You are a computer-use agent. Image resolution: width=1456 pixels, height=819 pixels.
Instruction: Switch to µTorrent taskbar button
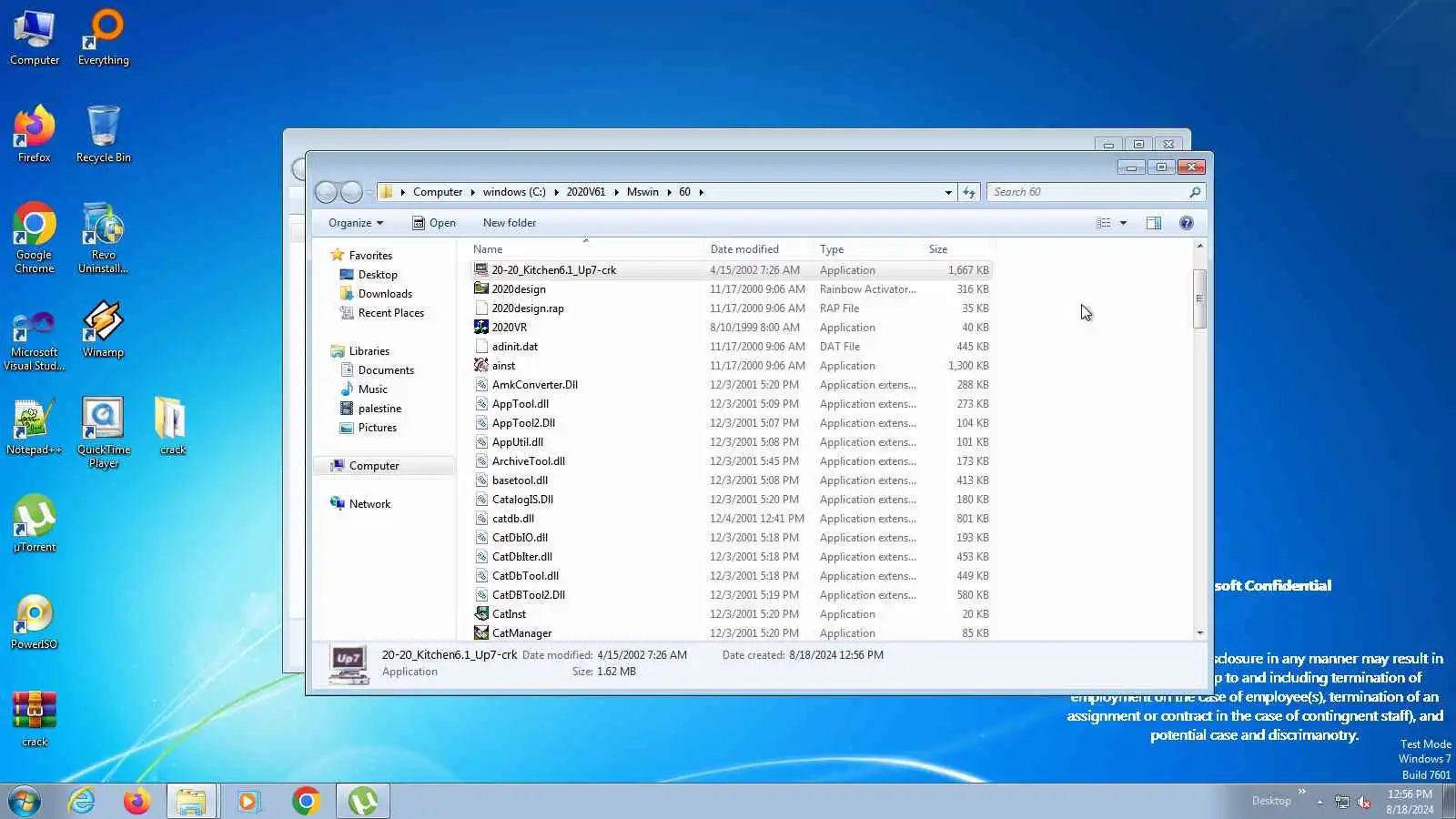click(x=363, y=802)
